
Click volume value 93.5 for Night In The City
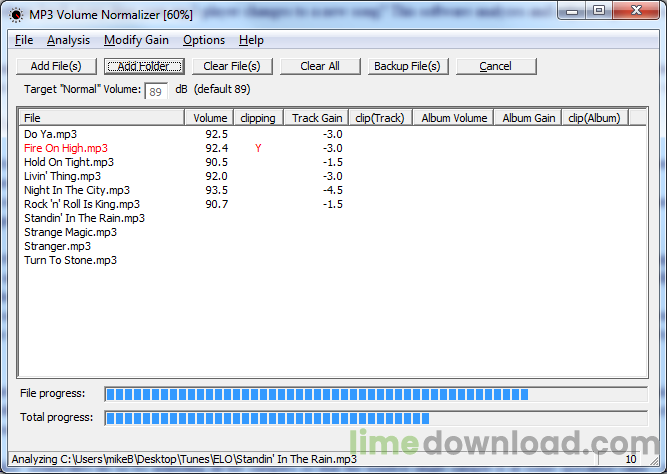[x=217, y=190]
